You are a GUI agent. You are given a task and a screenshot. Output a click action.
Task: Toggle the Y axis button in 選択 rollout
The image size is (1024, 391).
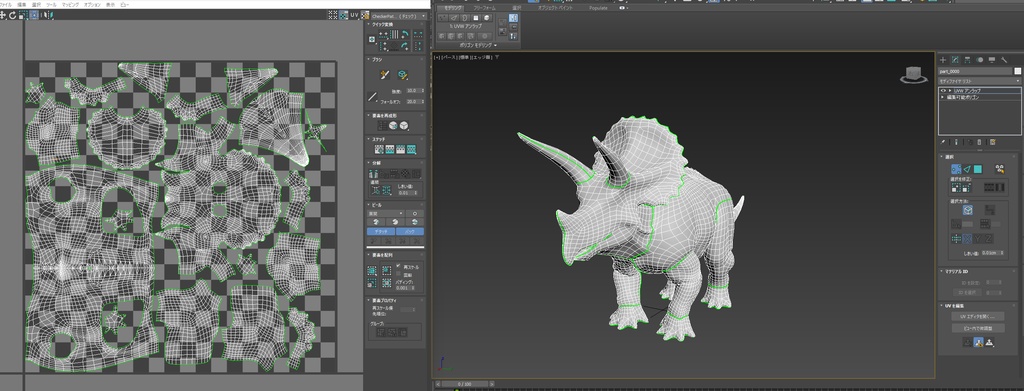pos(978,238)
